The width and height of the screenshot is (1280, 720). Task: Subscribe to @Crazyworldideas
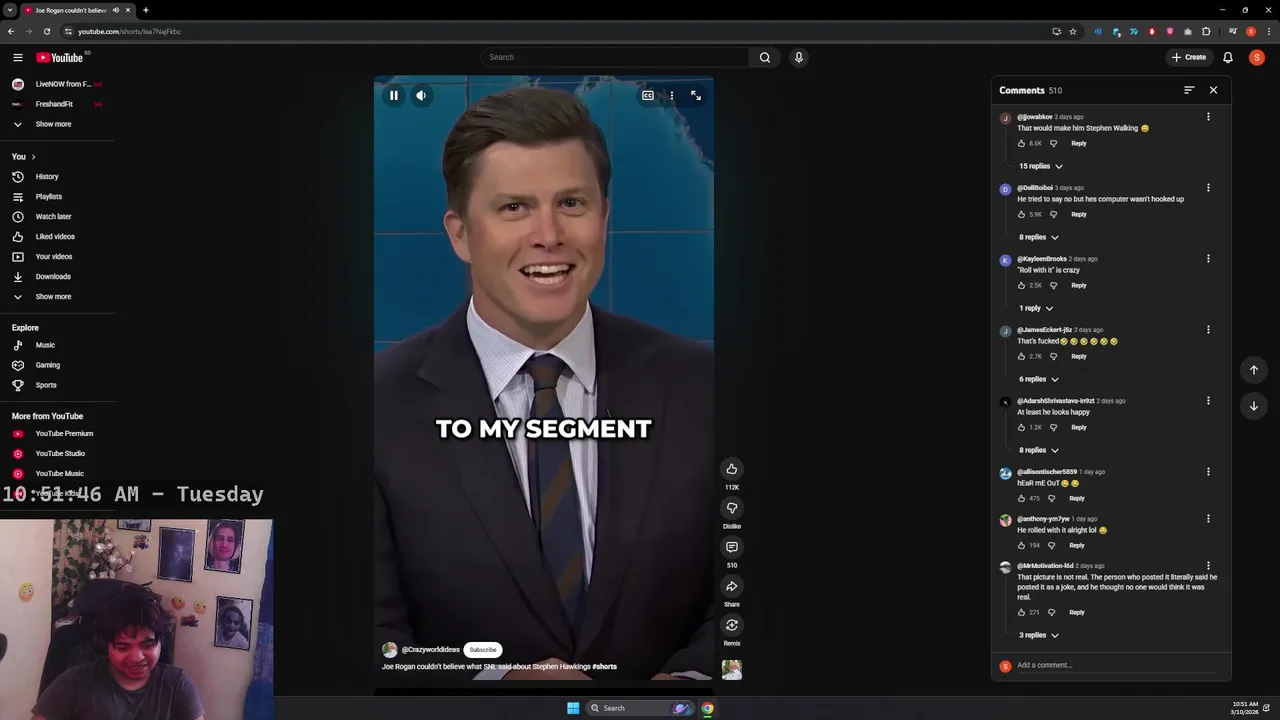(x=483, y=650)
